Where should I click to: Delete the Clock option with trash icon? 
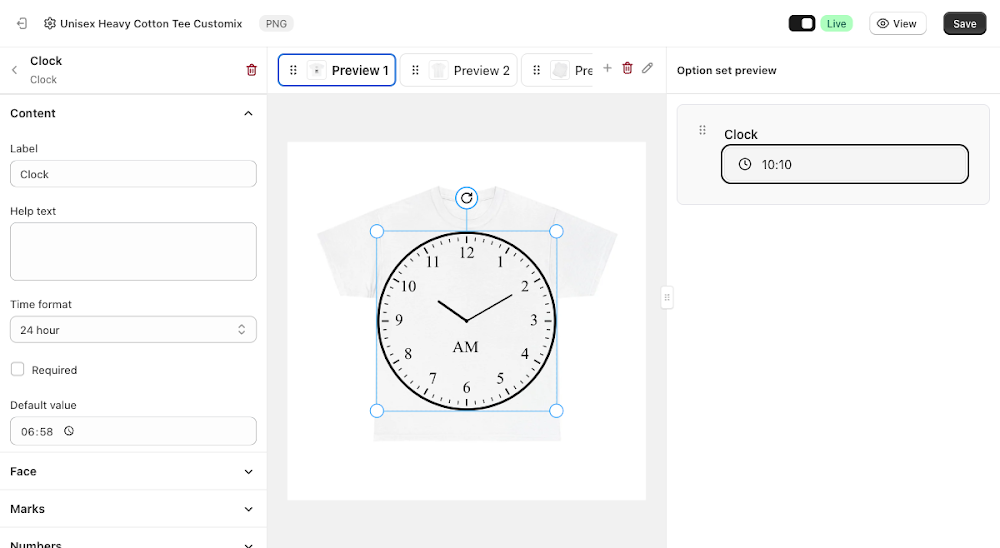251,70
